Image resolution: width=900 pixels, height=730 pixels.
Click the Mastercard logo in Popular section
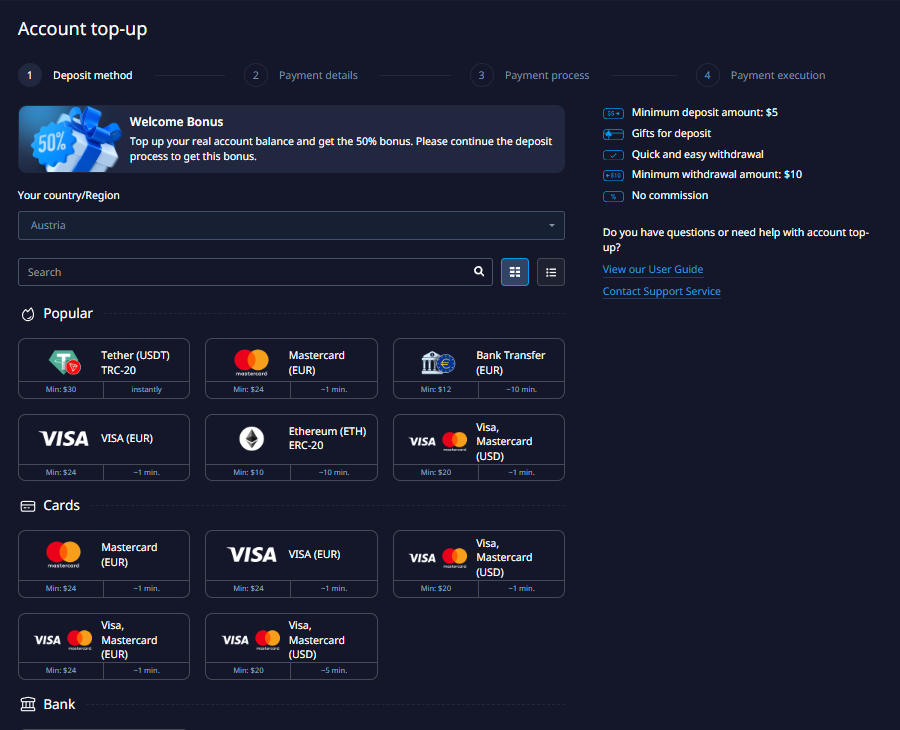coord(251,362)
